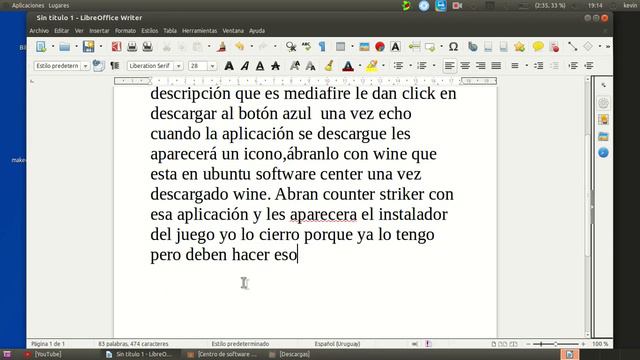Insert a chart using the pie icon
Screen dimensions: 640x360
[380, 47]
